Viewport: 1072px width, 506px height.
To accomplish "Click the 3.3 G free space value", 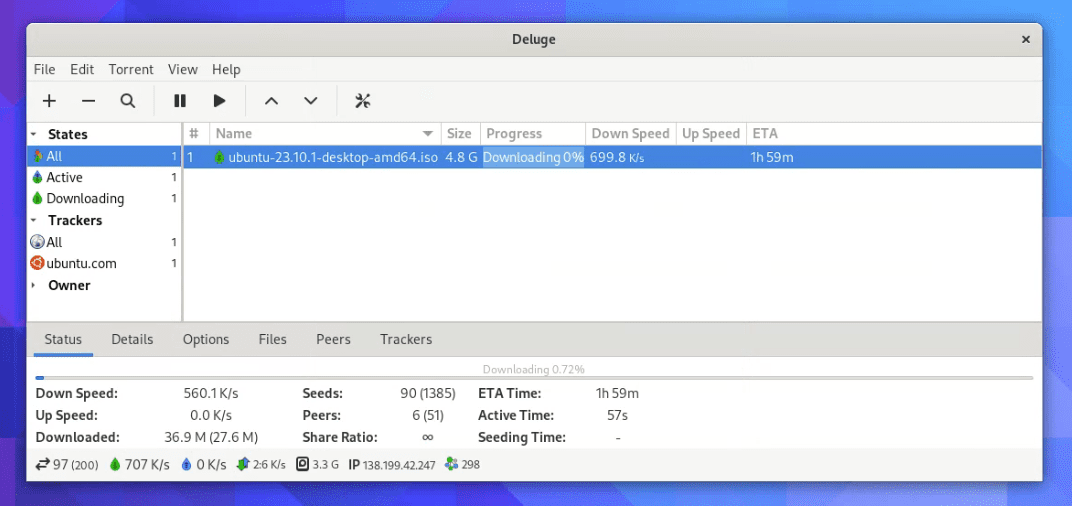I will [x=325, y=464].
